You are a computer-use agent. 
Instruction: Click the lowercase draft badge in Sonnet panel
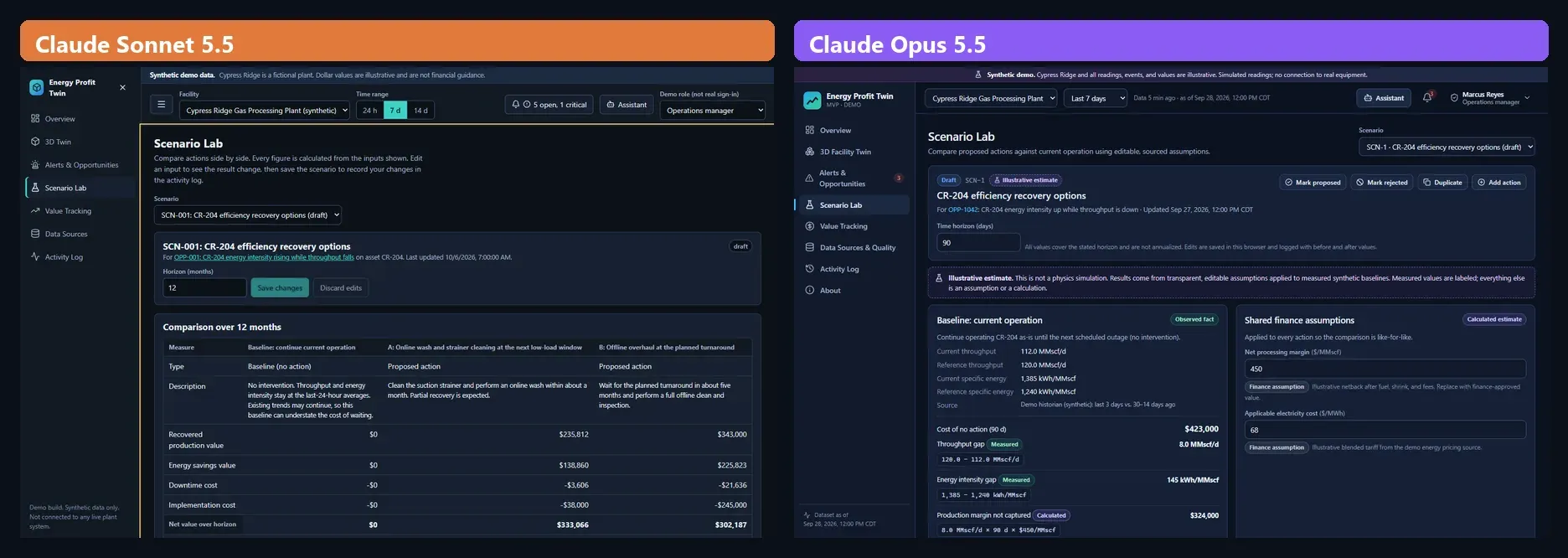coord(740,246)
